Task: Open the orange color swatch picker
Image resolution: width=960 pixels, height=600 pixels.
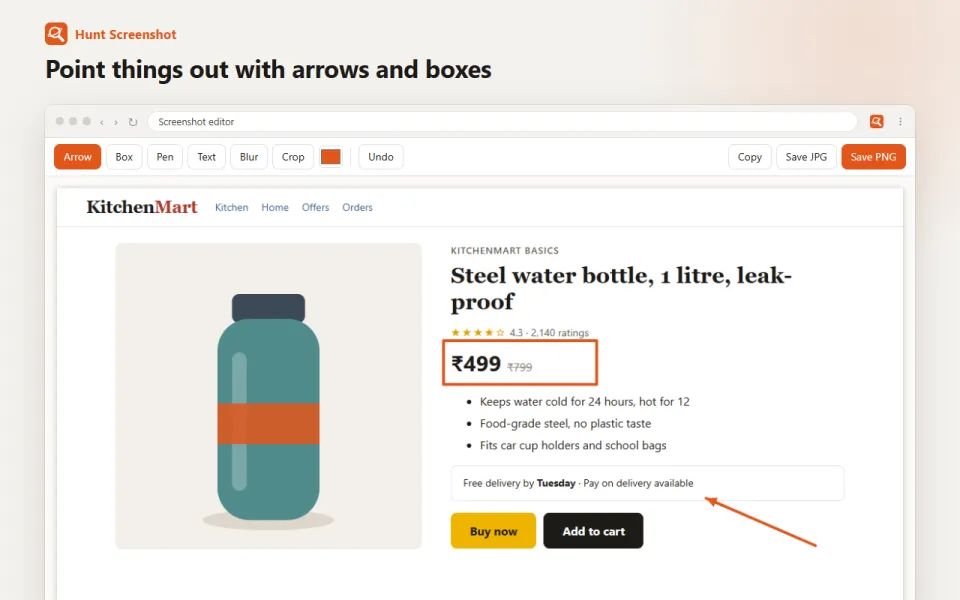Action: click(331, 157)
